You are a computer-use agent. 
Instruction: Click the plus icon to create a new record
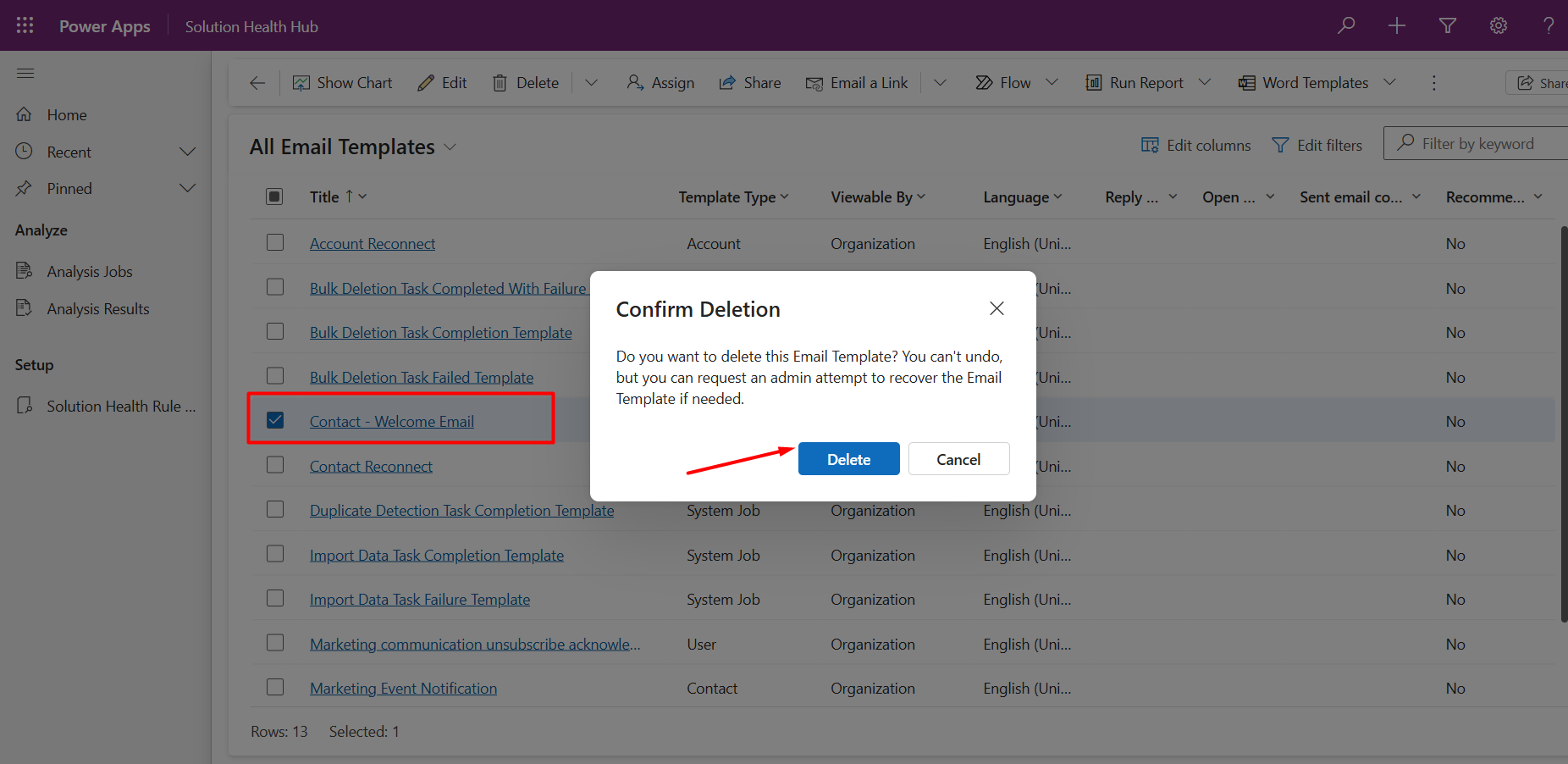(x=1397, y=25)
